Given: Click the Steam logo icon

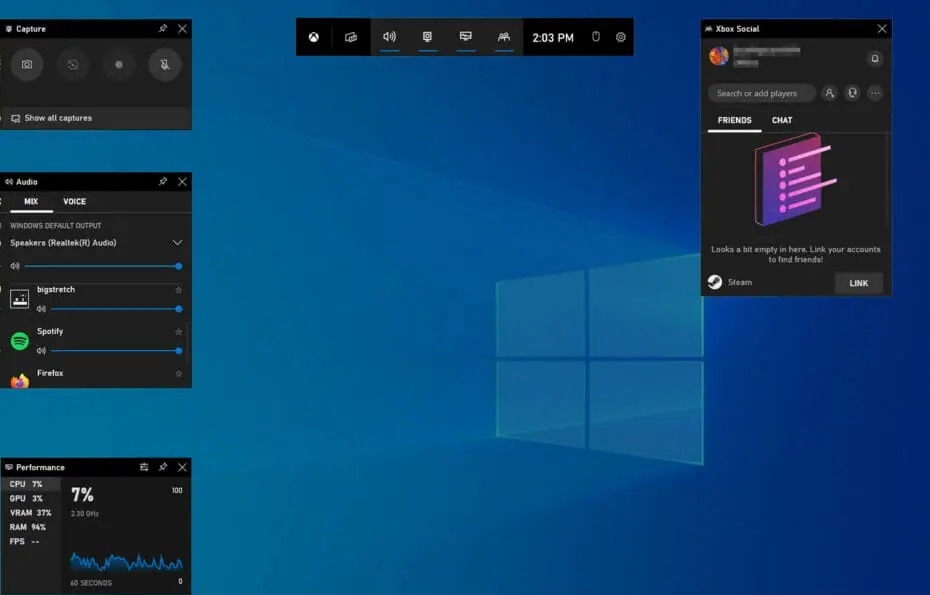Looking at the screenshot, I should click(x=715, y=282).
